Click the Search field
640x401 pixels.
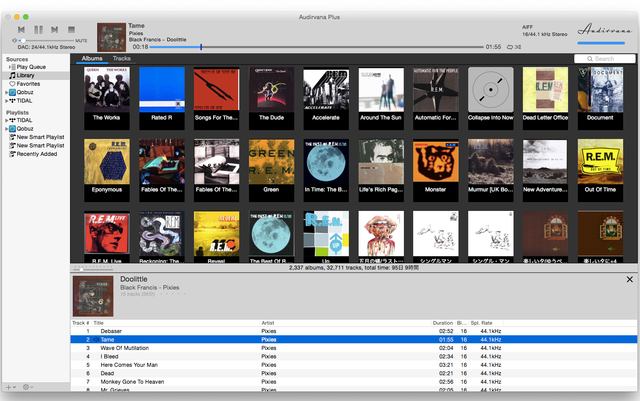604,59
